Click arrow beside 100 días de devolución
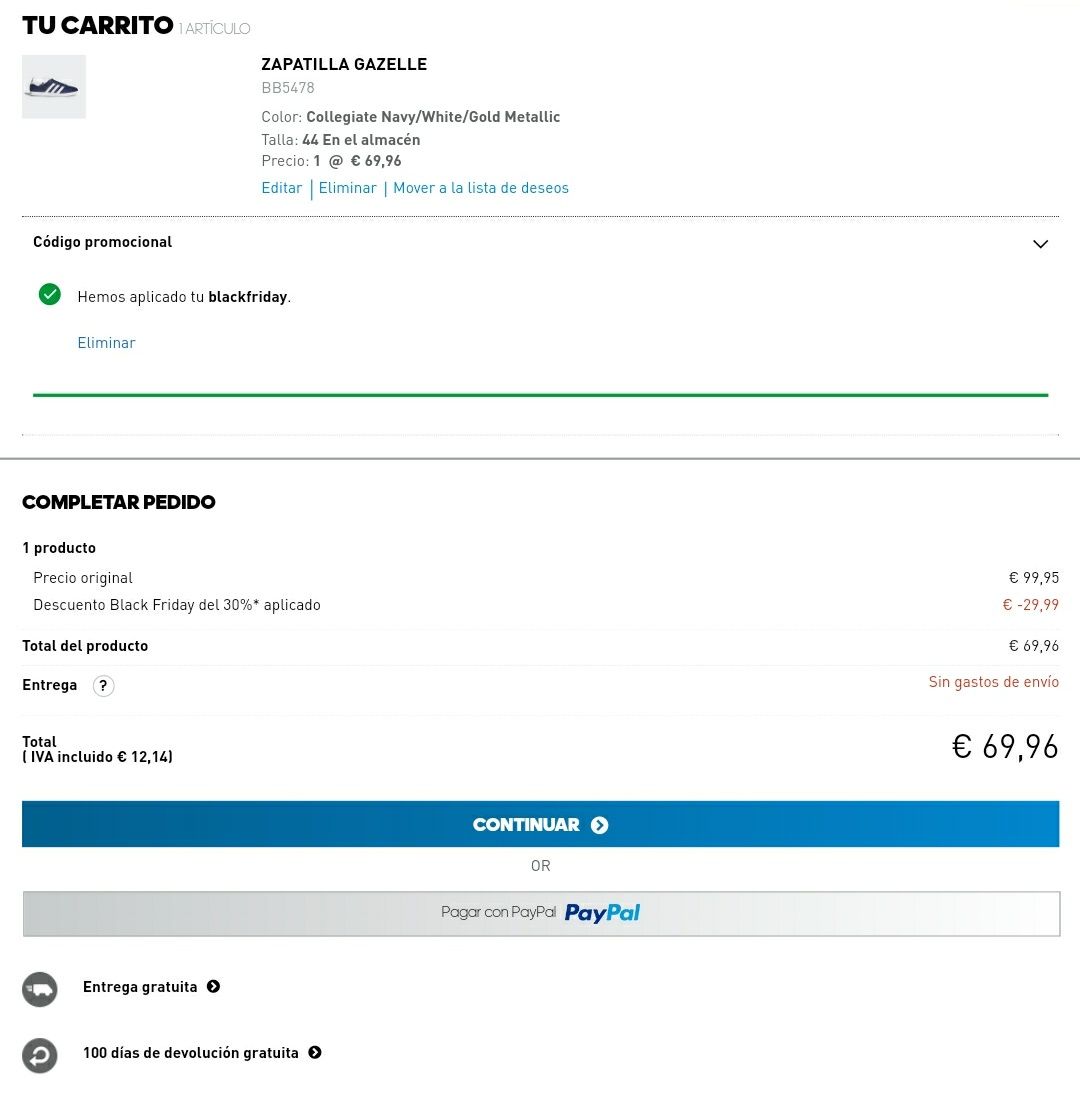 (315, 1053)
